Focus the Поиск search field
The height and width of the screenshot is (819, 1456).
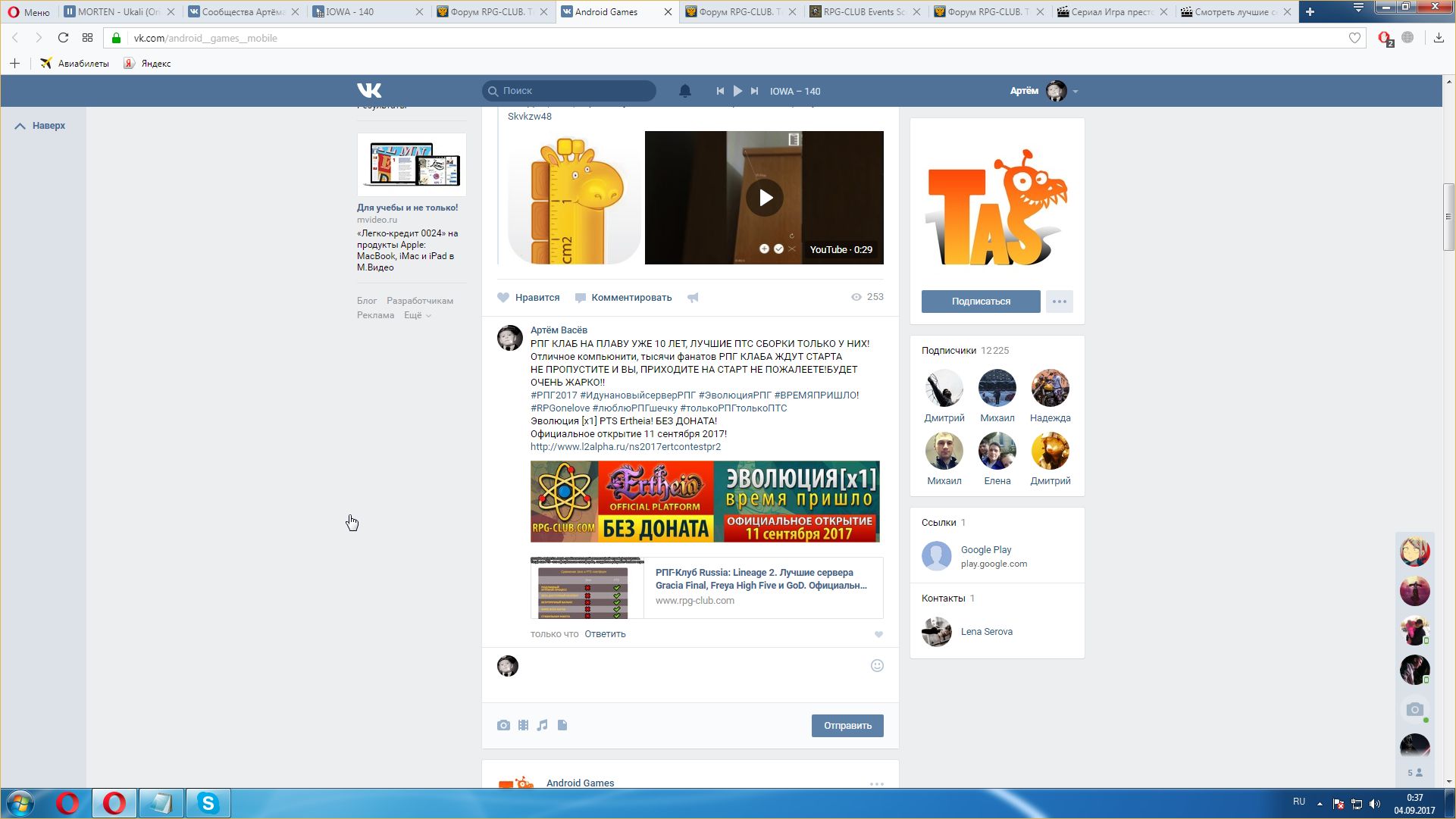[x=569, y=91]
